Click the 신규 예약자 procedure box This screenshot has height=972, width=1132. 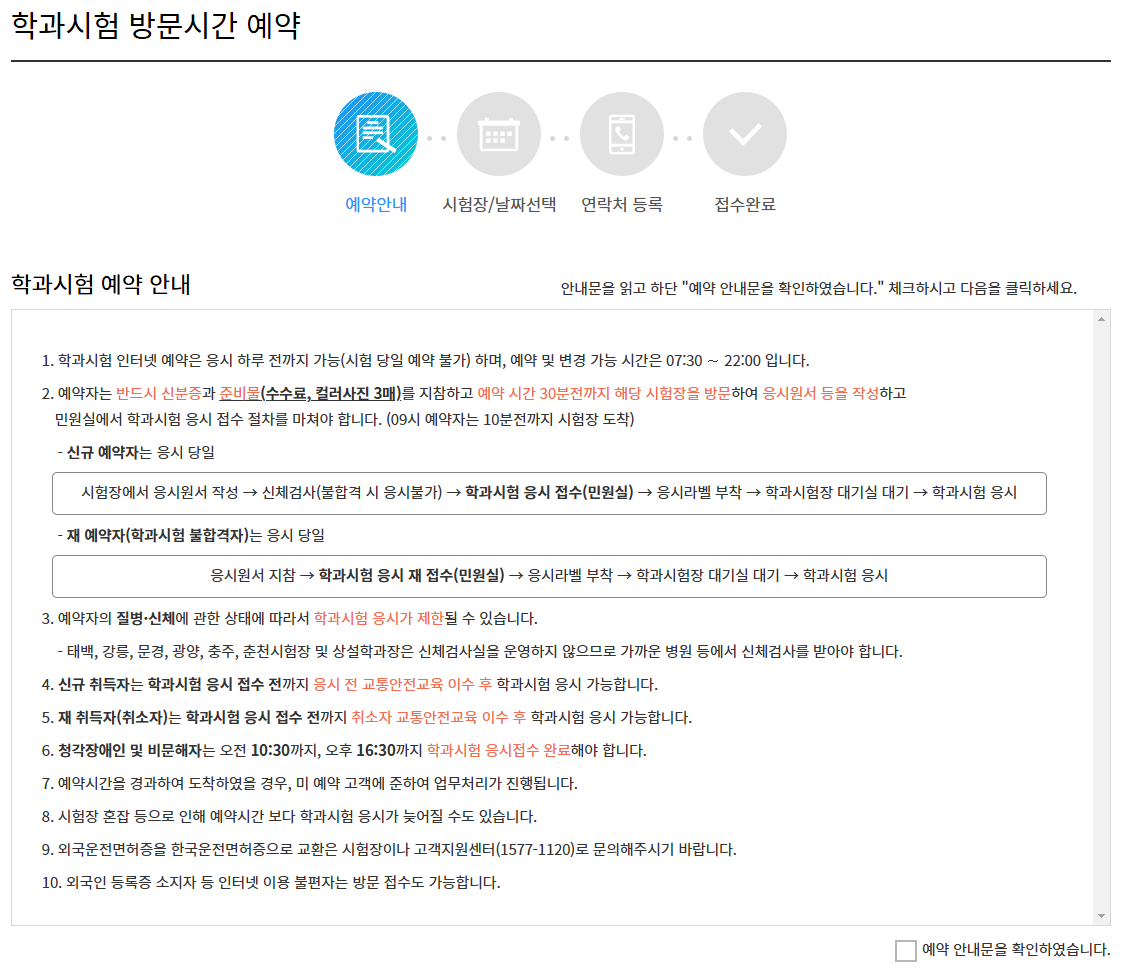tap(548, 493)
